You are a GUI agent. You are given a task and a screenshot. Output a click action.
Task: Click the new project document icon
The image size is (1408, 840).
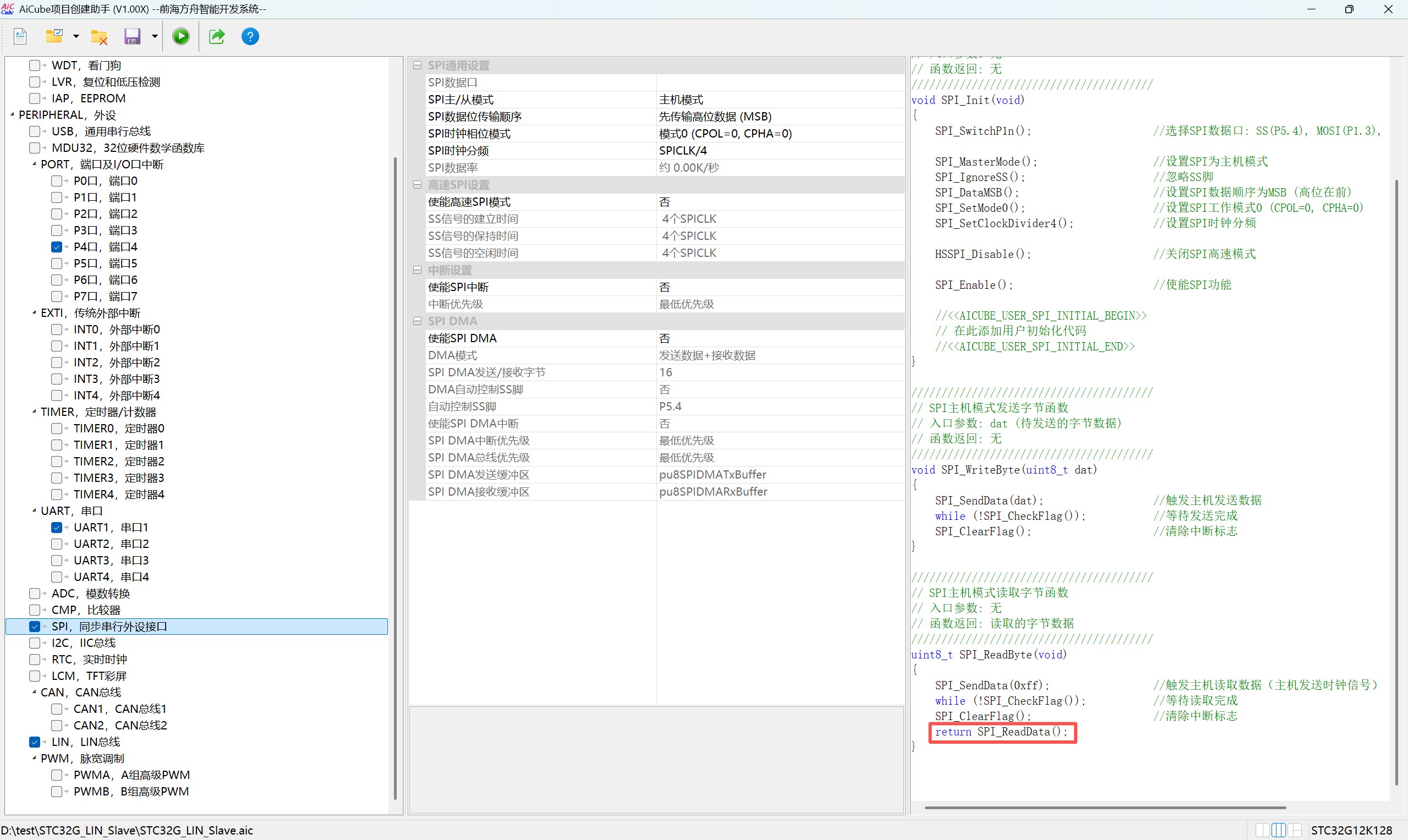coord(20,37)
